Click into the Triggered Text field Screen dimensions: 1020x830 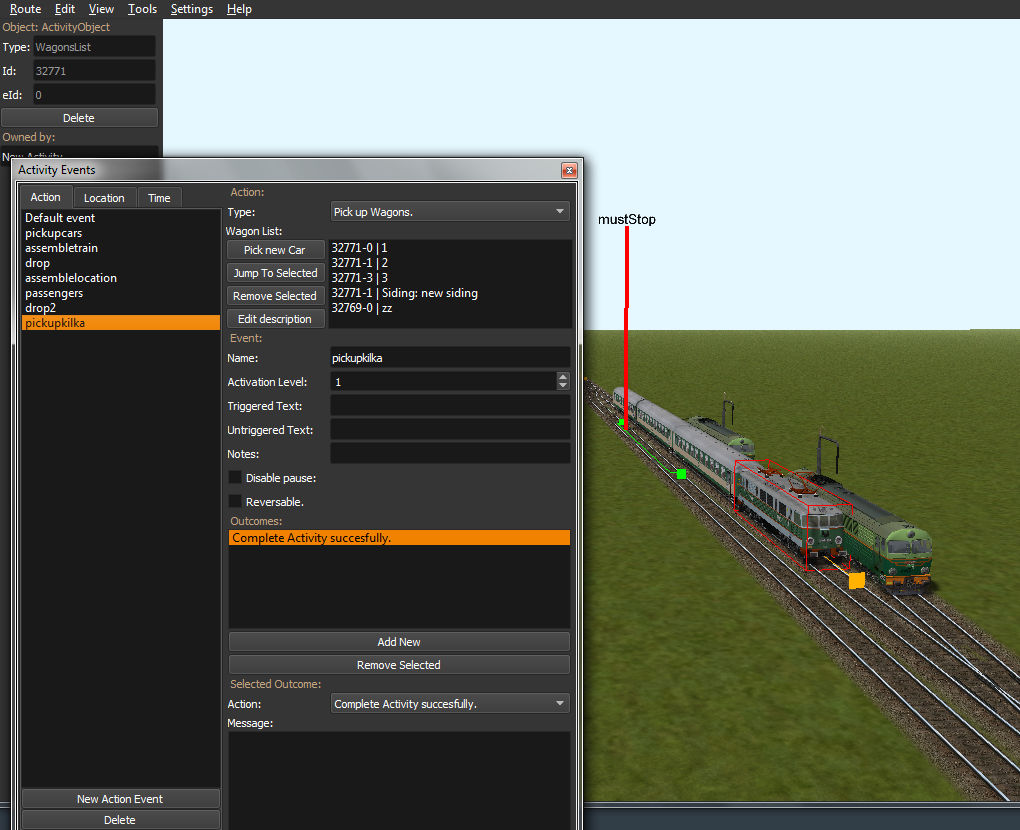[x=450, y=406]
